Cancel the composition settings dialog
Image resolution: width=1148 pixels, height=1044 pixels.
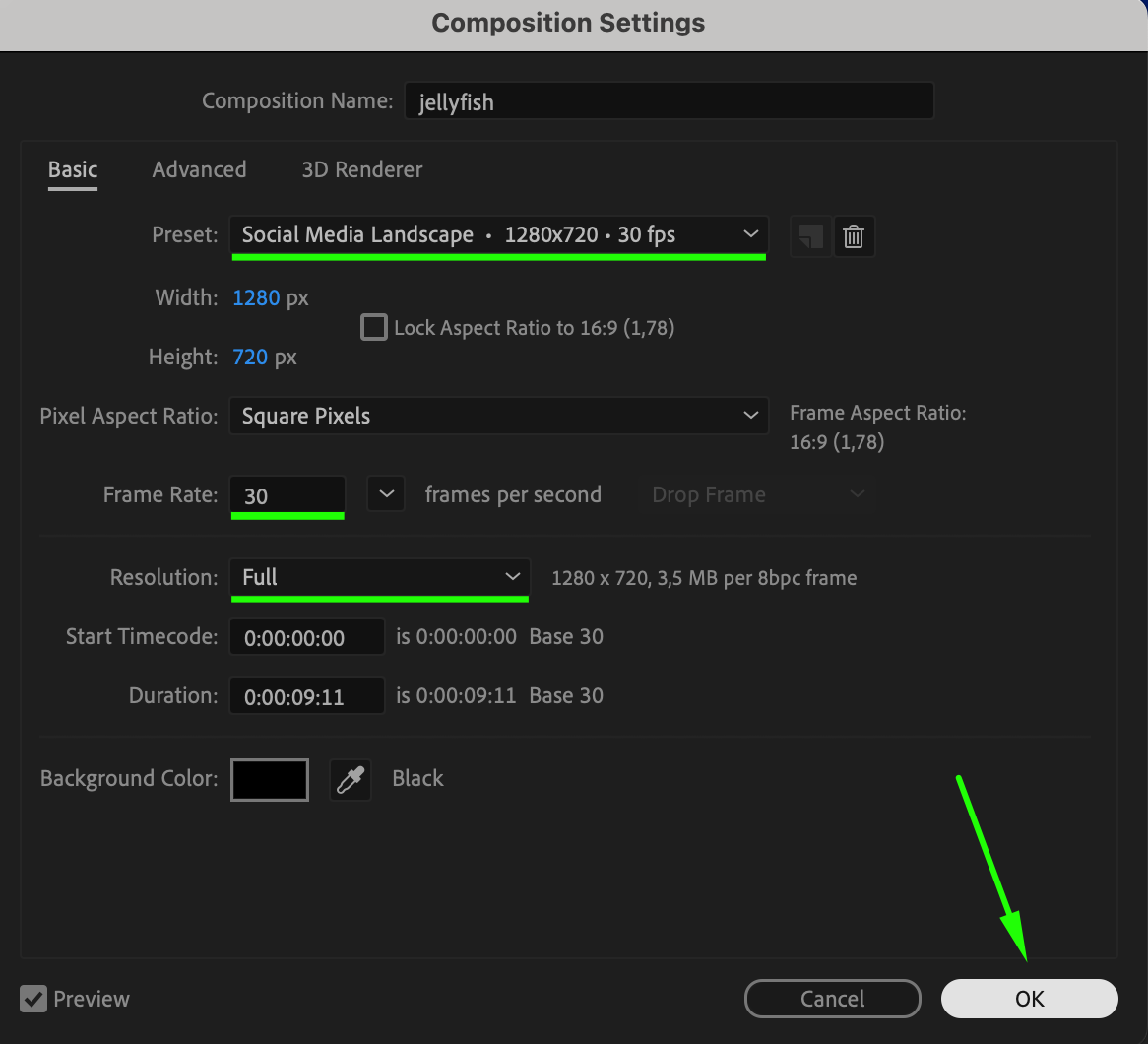pos(832,999)
